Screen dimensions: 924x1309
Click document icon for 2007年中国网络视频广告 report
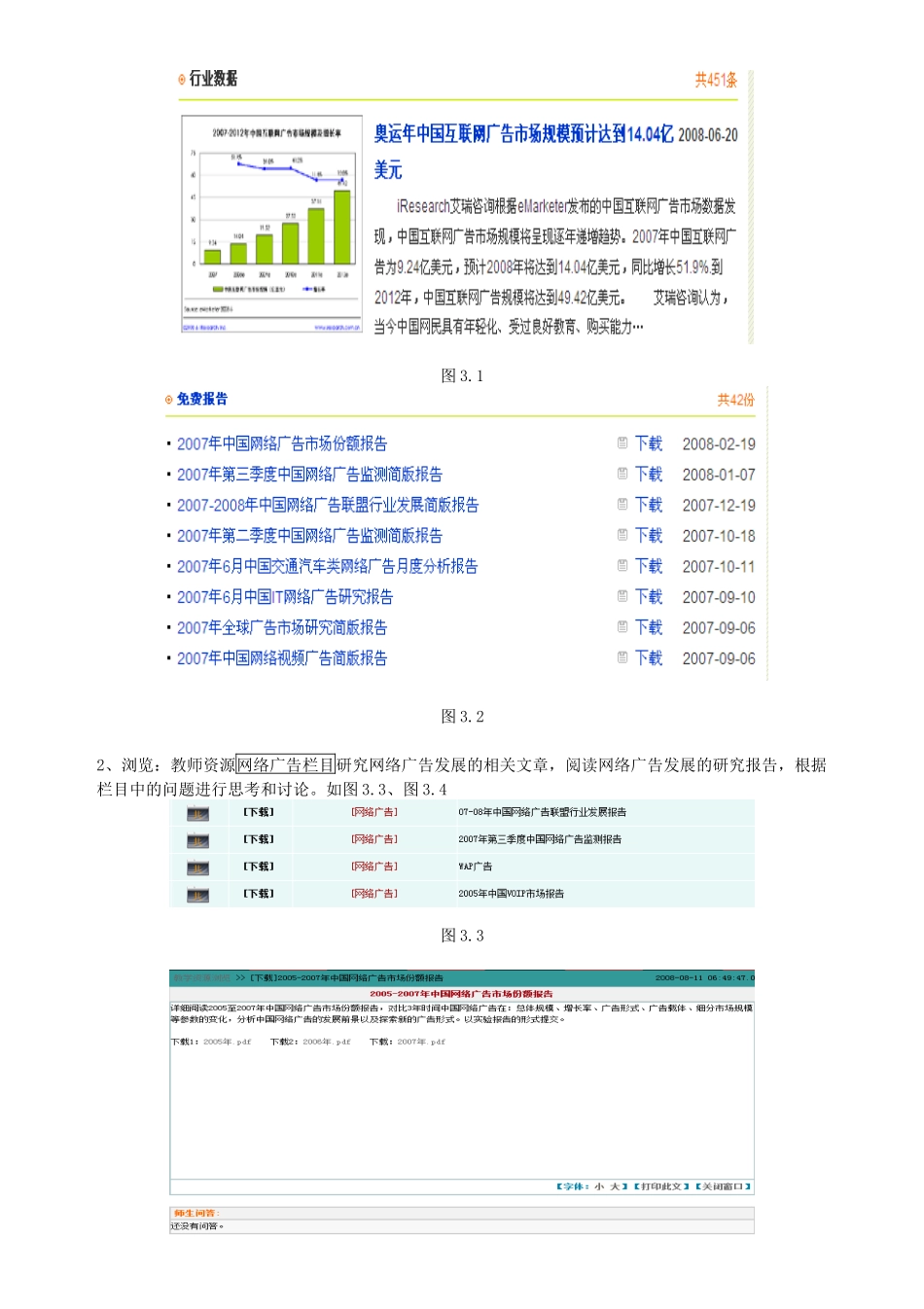pyautogui.click(x=622, y=657)
